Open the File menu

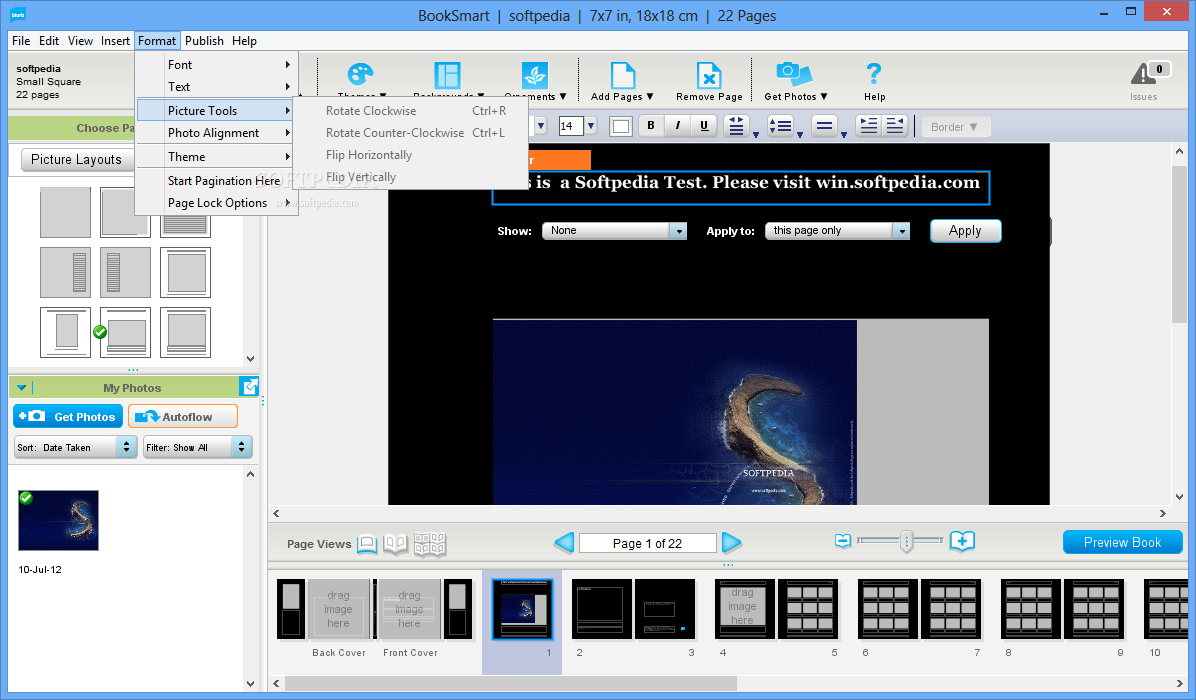click(x=21, y=40)
